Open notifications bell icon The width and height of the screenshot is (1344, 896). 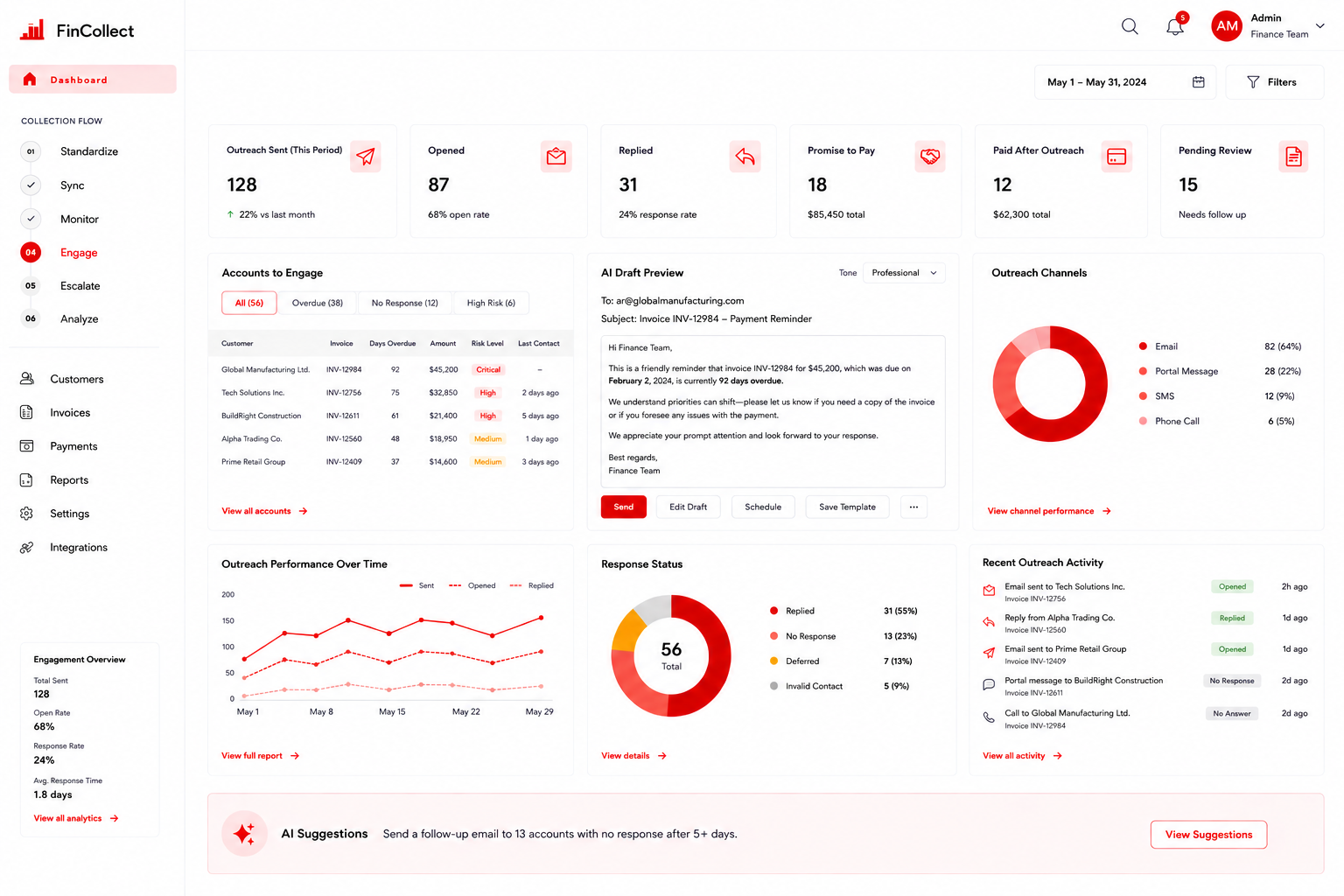[1175, 26]
